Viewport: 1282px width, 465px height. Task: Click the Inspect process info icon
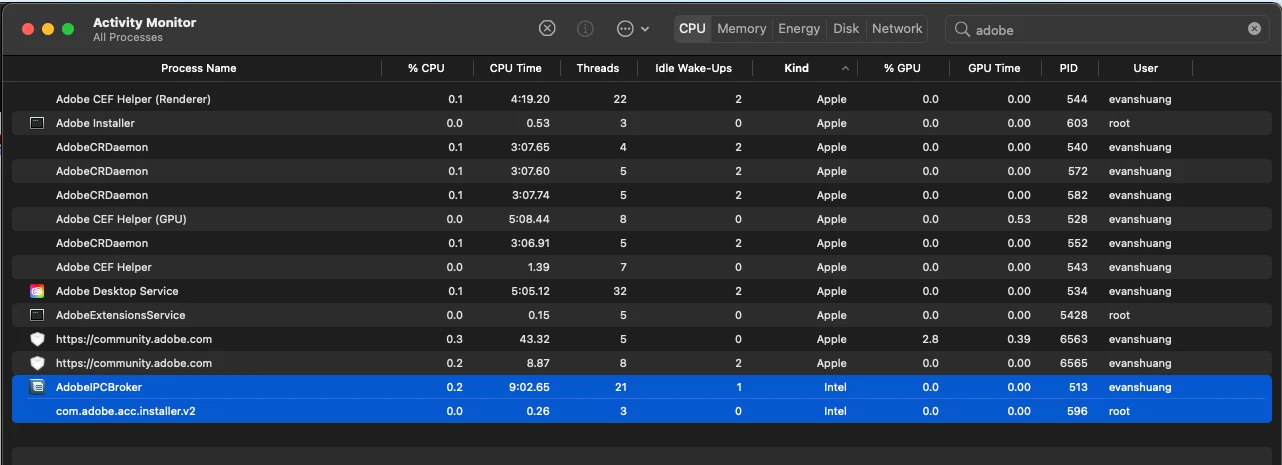585,29
